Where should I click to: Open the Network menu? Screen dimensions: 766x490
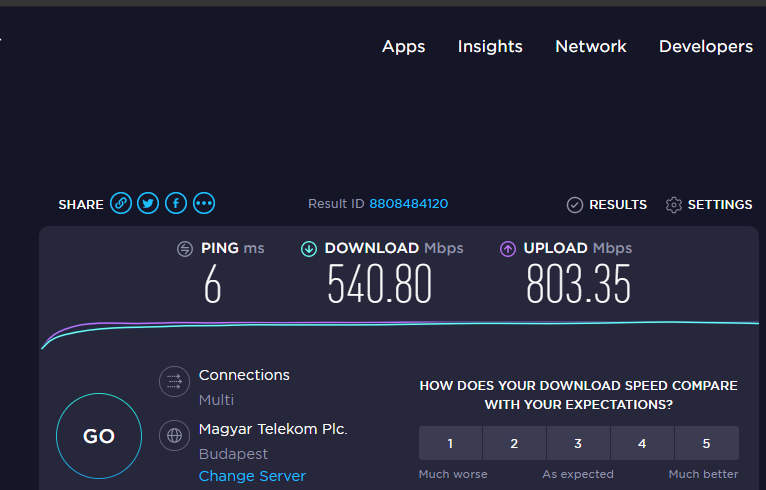(591, 46)
